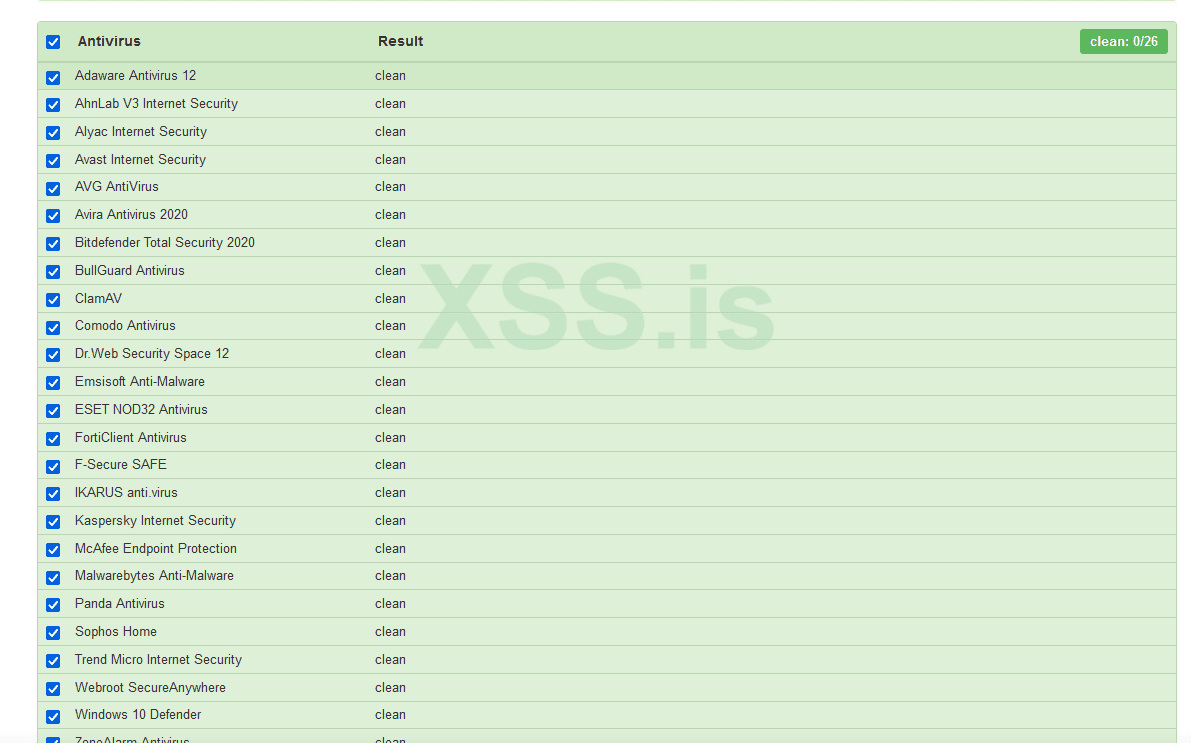Toggle the BullGuard Antivirus checkbox
This screenshot has width=1191, height=743.
click(53, 272)
